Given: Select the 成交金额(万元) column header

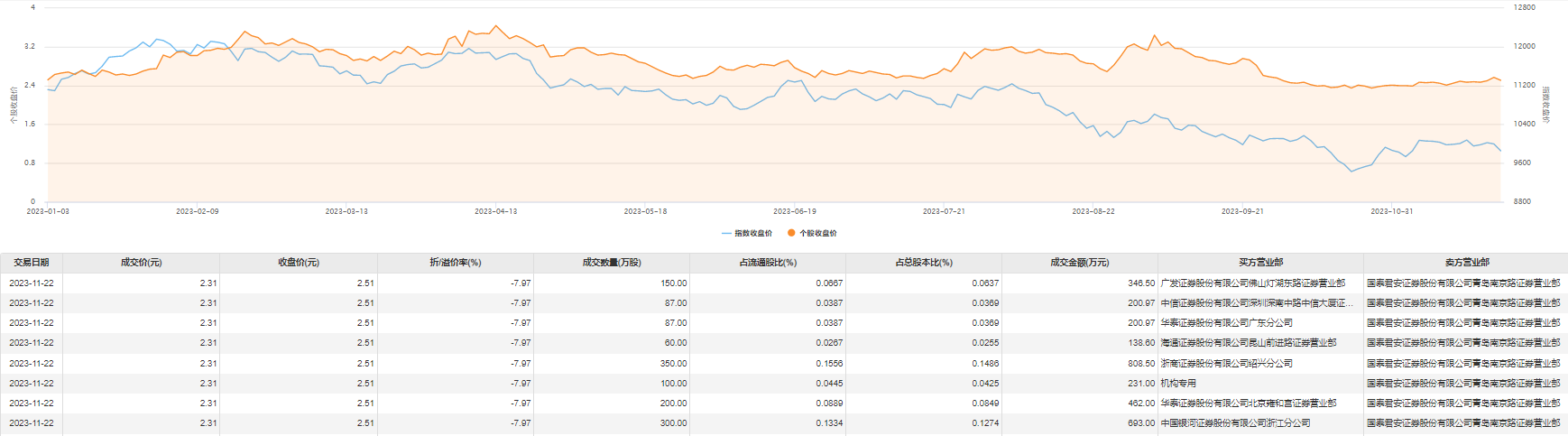Looking at the screenshot, I should pyautogui.click(x=1080, y=263).
